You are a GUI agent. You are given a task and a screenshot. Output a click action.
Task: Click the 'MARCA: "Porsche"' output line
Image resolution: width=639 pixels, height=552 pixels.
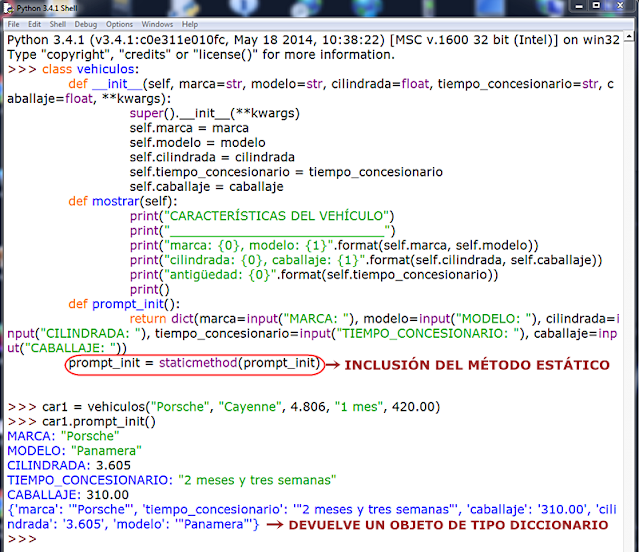63,436
